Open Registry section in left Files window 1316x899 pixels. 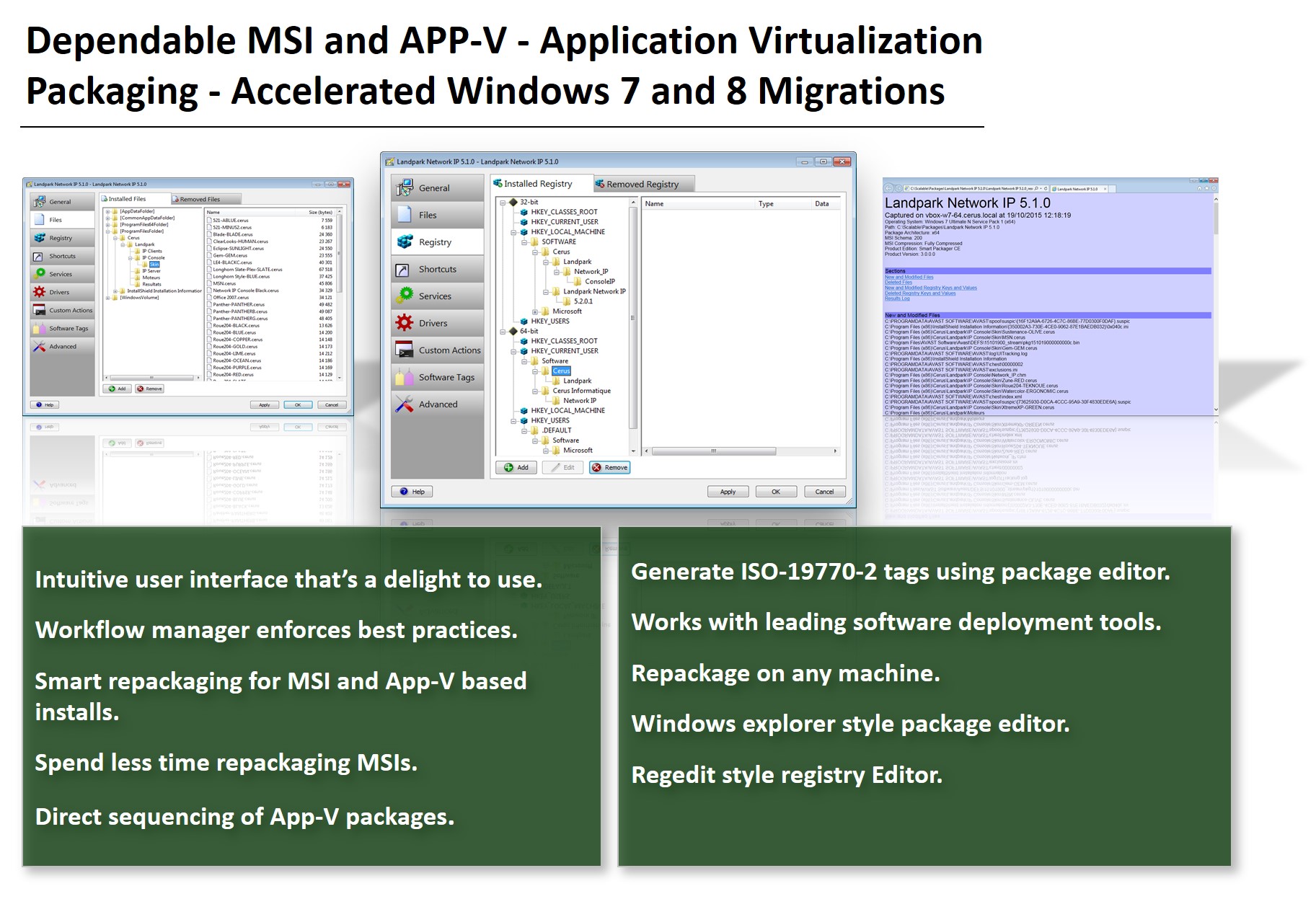pos(62,238)
